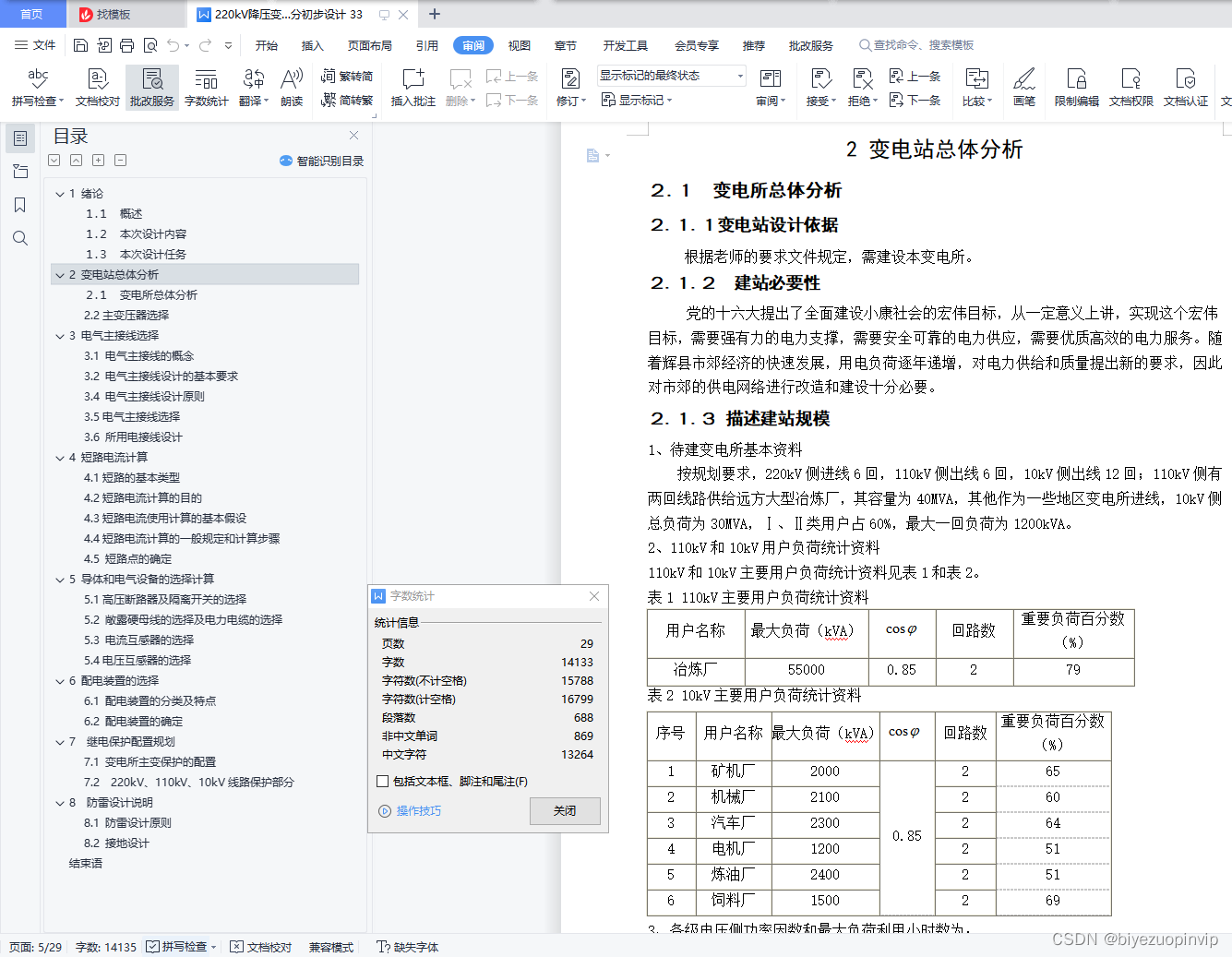Select 结束语 in the outline
1232x957 pixels.
[85, 864]
